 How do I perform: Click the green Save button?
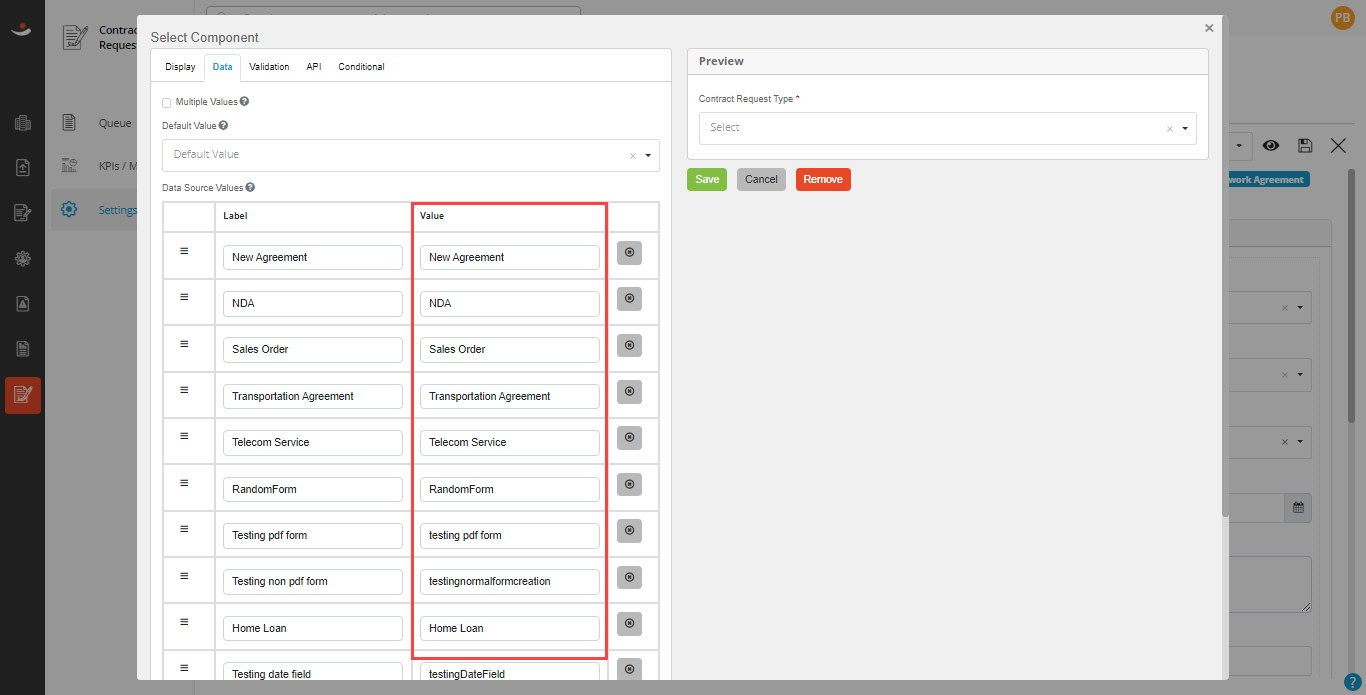[x=707, y=179]
